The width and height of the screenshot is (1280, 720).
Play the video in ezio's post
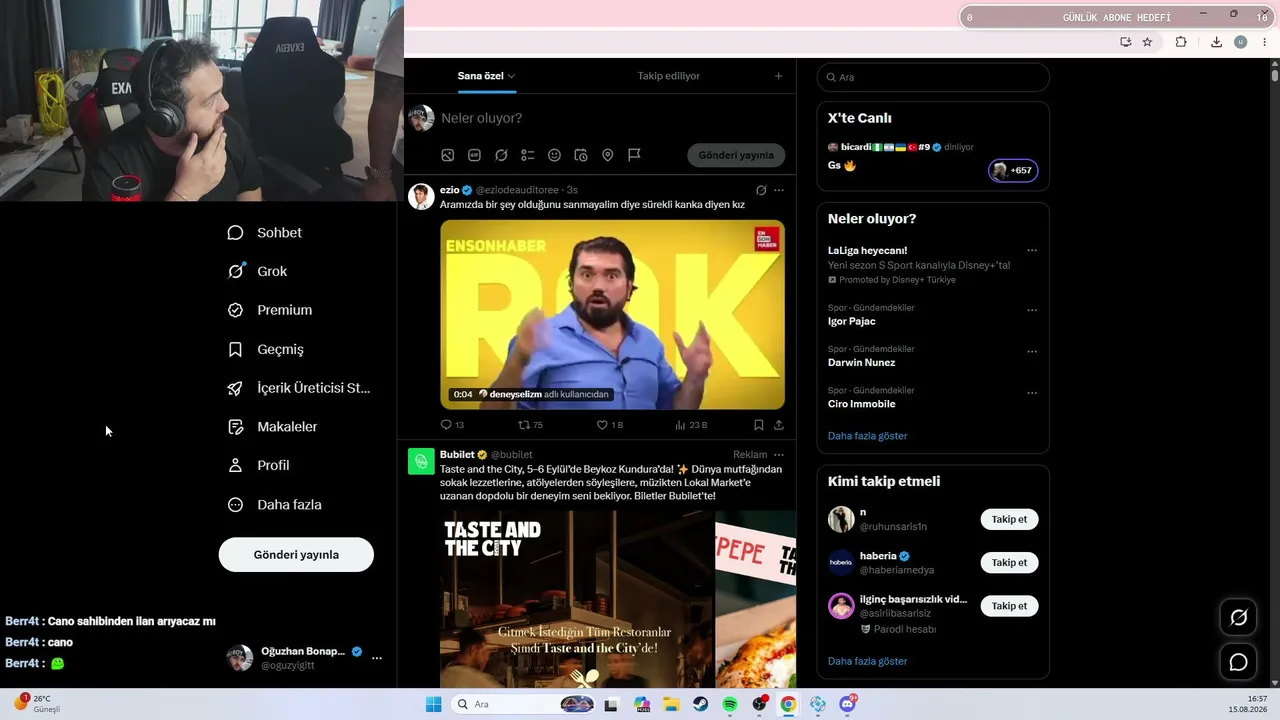[x=612, y=315]
